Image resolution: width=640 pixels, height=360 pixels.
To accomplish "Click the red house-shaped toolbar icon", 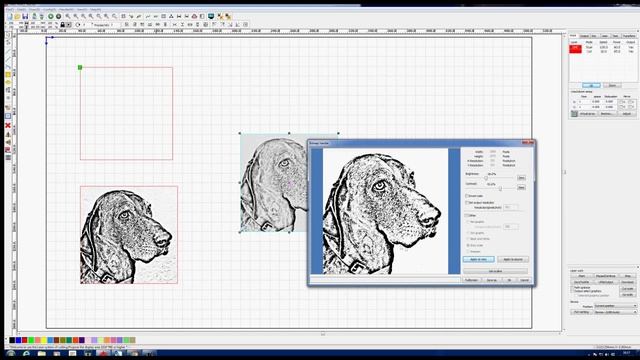I will pos(194,16).
